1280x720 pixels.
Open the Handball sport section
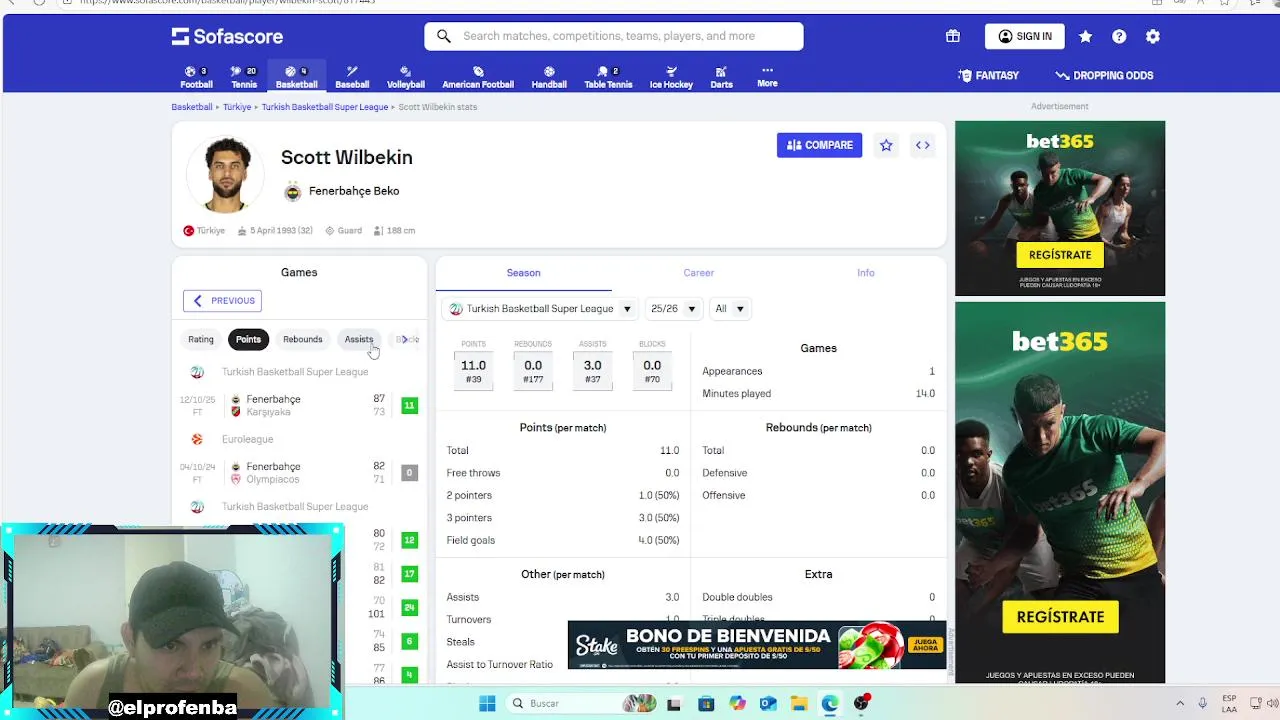pyautogui.click(x=549, y=77)
